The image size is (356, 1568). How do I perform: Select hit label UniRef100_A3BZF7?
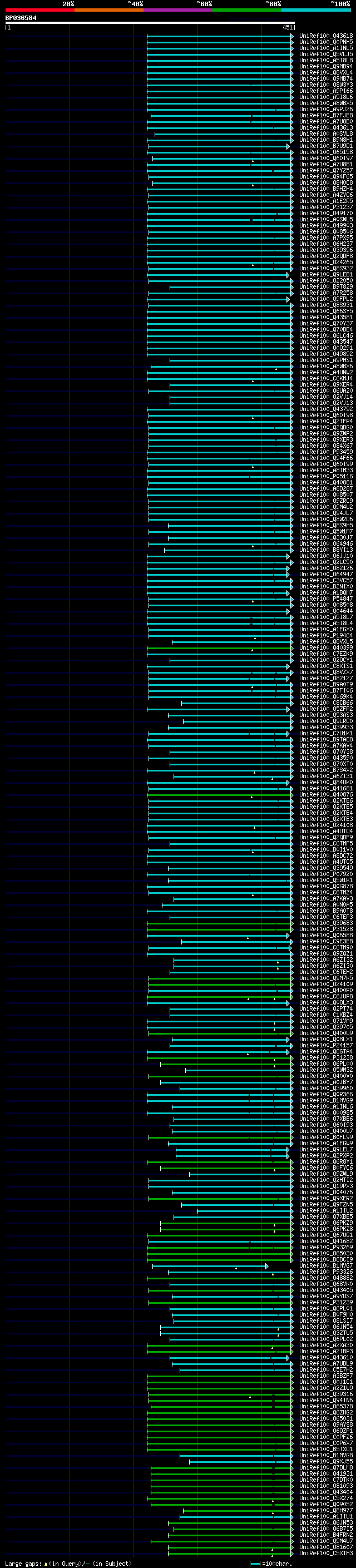[326, 1376]
